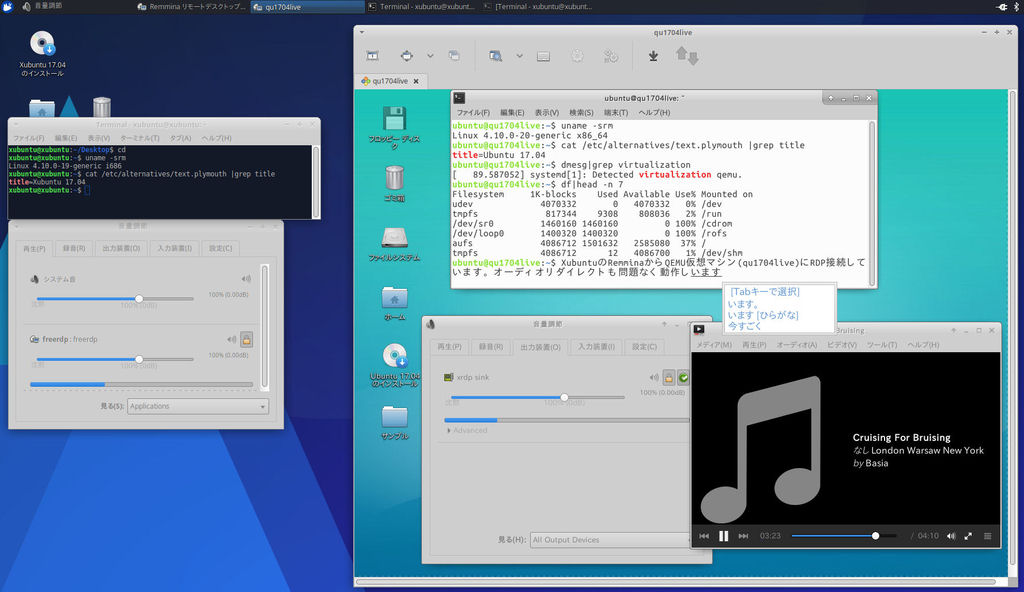The image size is (1024, 592).
Task: Mute the xrdp sink output
Action: pyautogui.click(x=654, y=377)
